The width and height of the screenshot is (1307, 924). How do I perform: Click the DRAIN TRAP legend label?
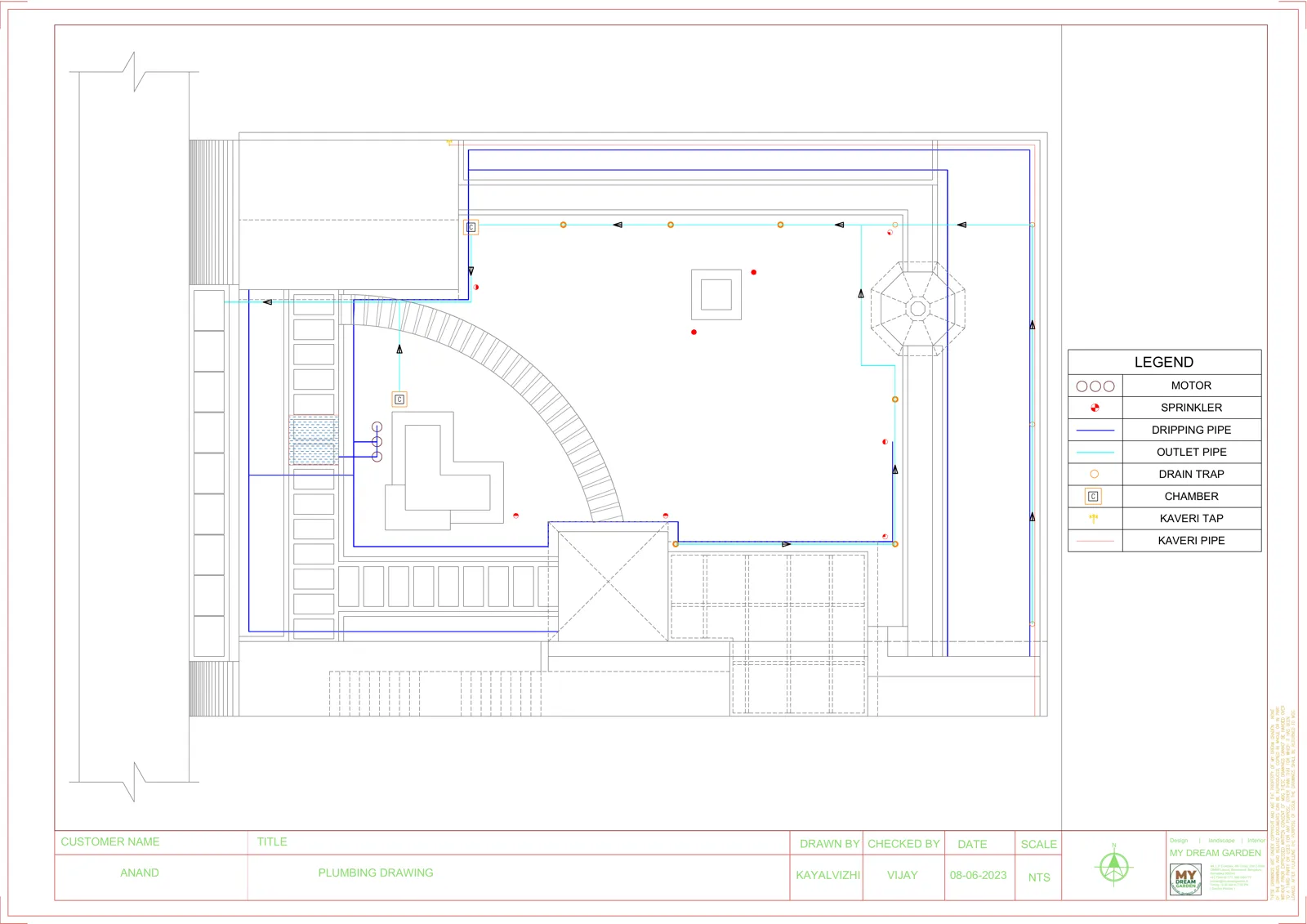coord(1191,474)
